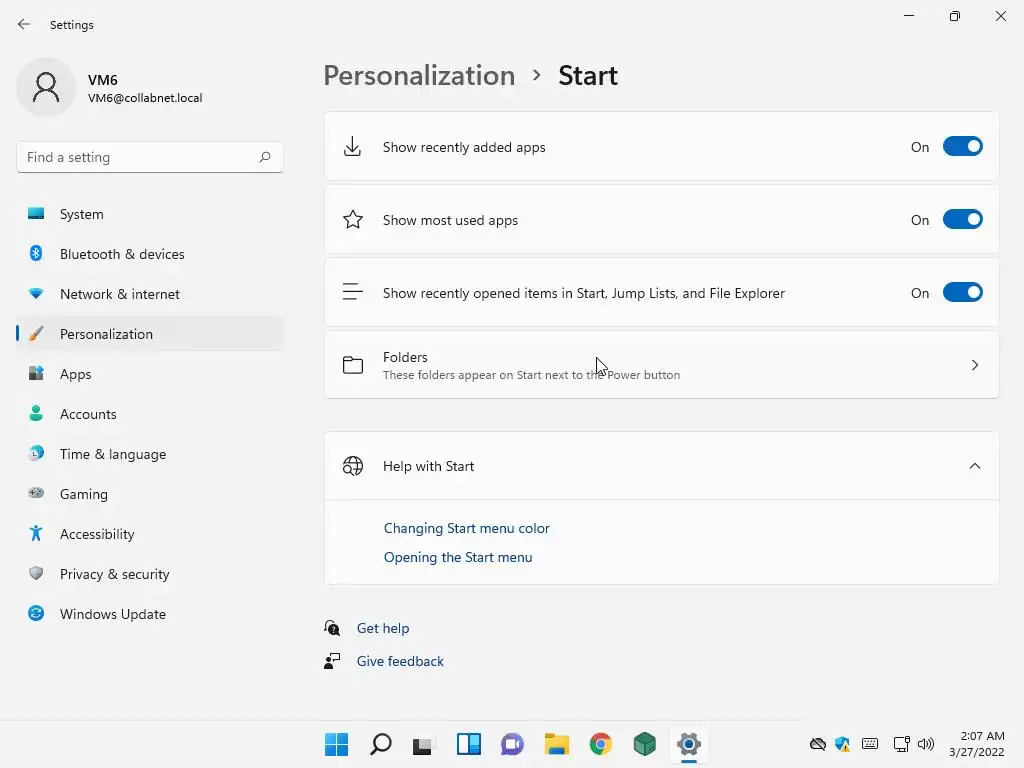1024x768 pixels.
Task: Open the Folders settings chevron
Action: click(x=974, y=365)
